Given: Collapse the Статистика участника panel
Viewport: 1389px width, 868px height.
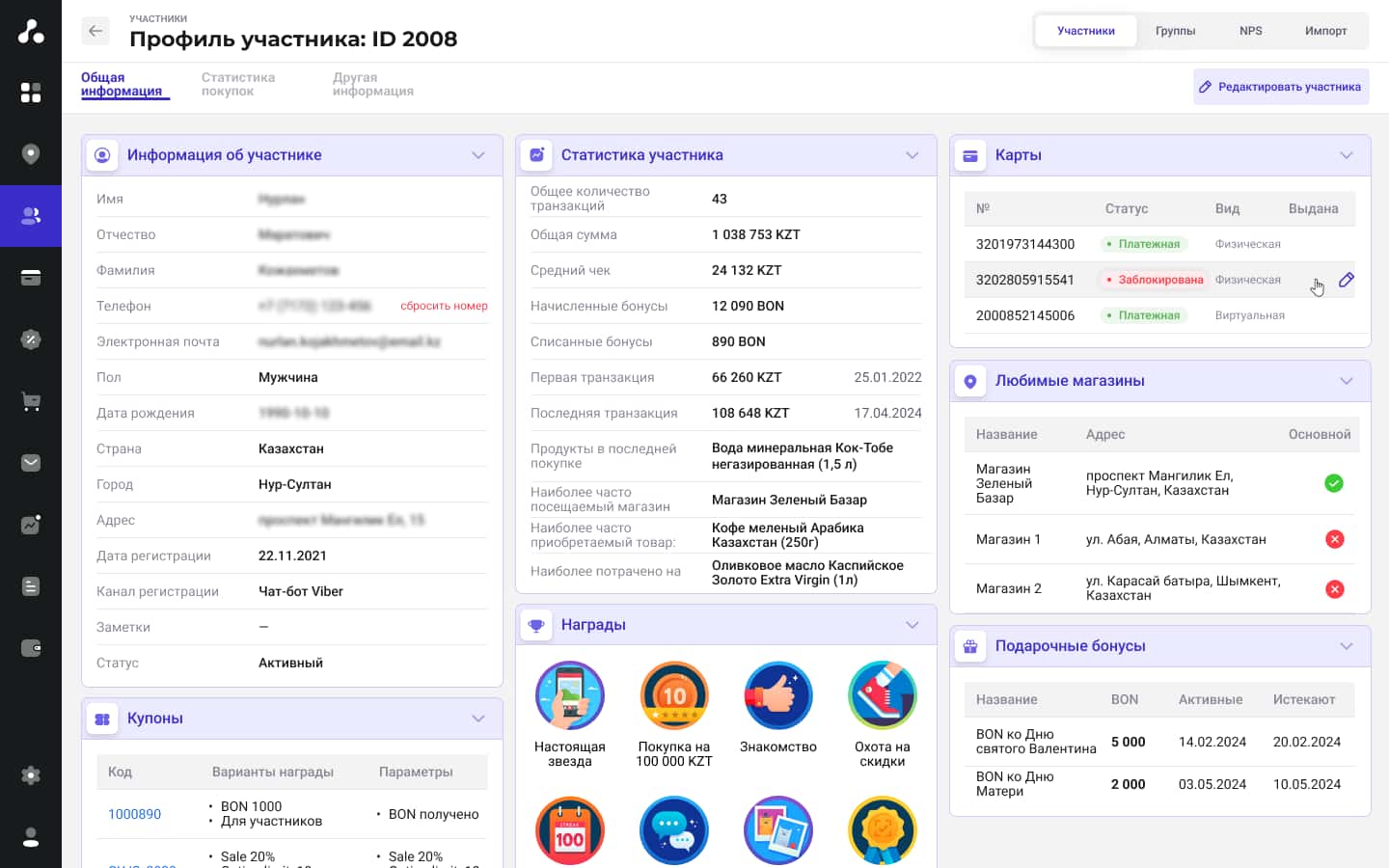Looking at the screenshot, I should click(912, 155).
